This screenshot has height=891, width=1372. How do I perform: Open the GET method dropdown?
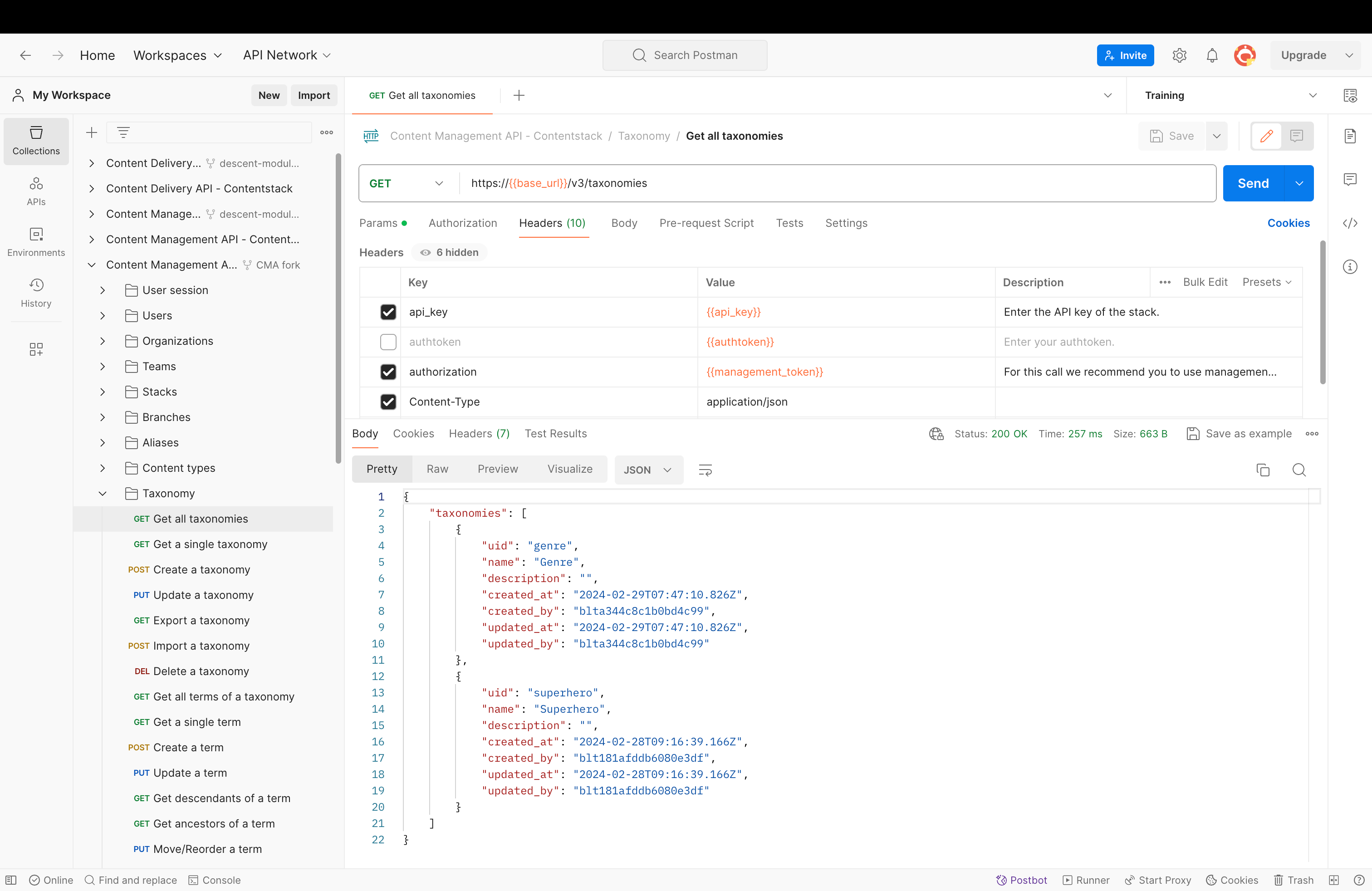point(407,183)
